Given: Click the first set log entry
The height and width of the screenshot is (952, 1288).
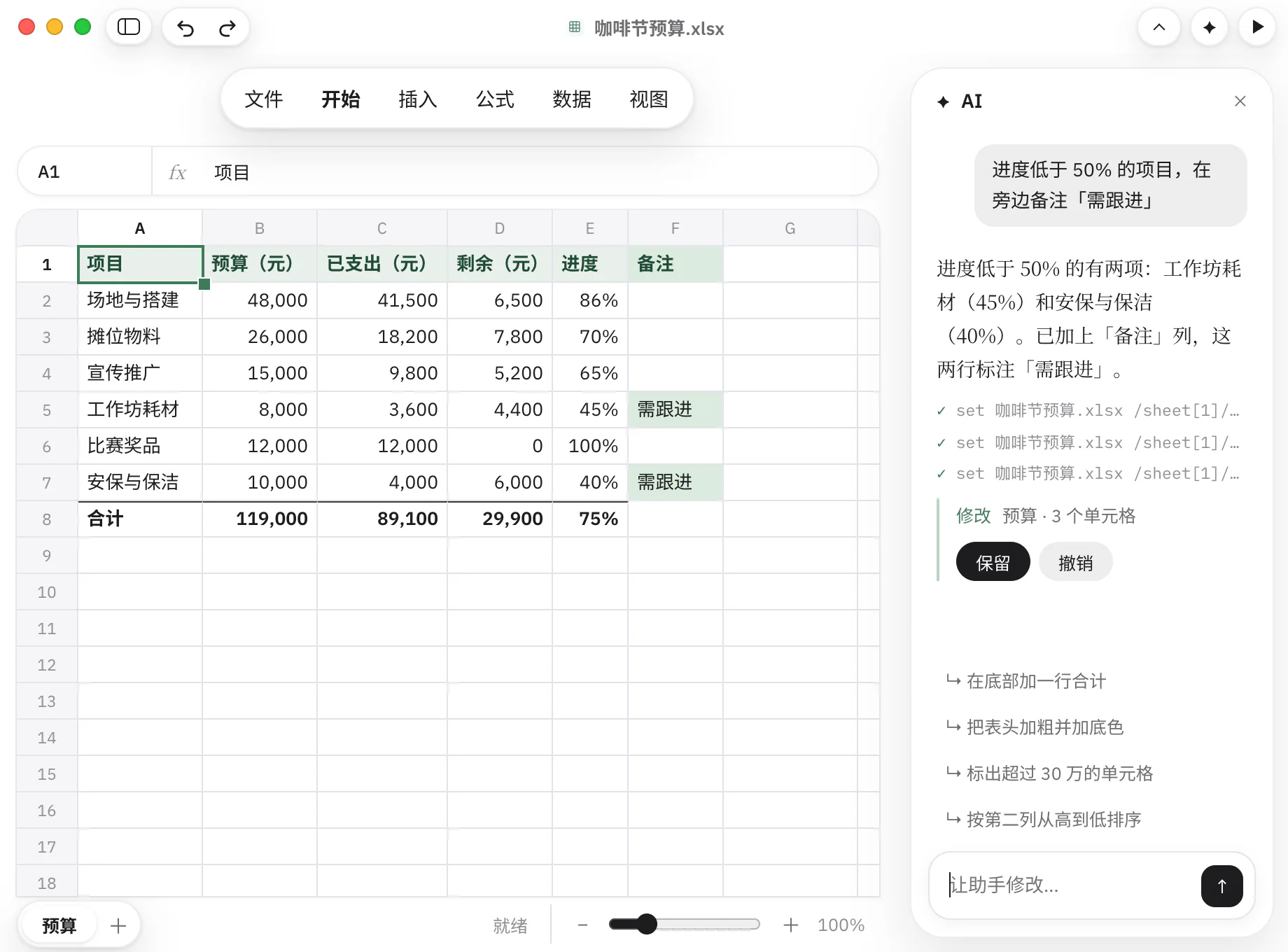Looking at the screenshot, I should tap(1088, 411).
